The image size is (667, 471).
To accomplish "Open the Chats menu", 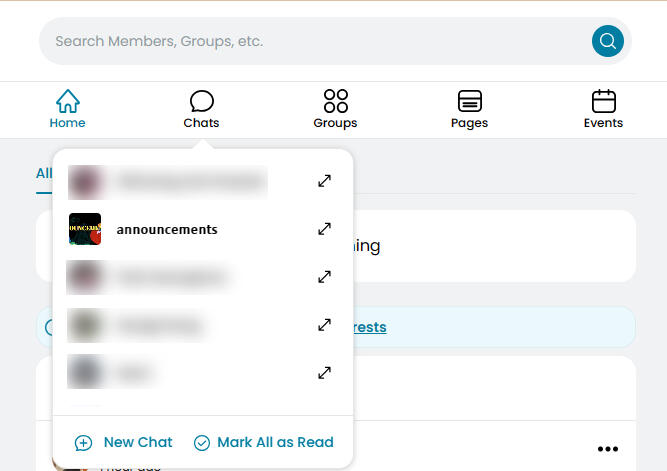I will pos(201,109).
